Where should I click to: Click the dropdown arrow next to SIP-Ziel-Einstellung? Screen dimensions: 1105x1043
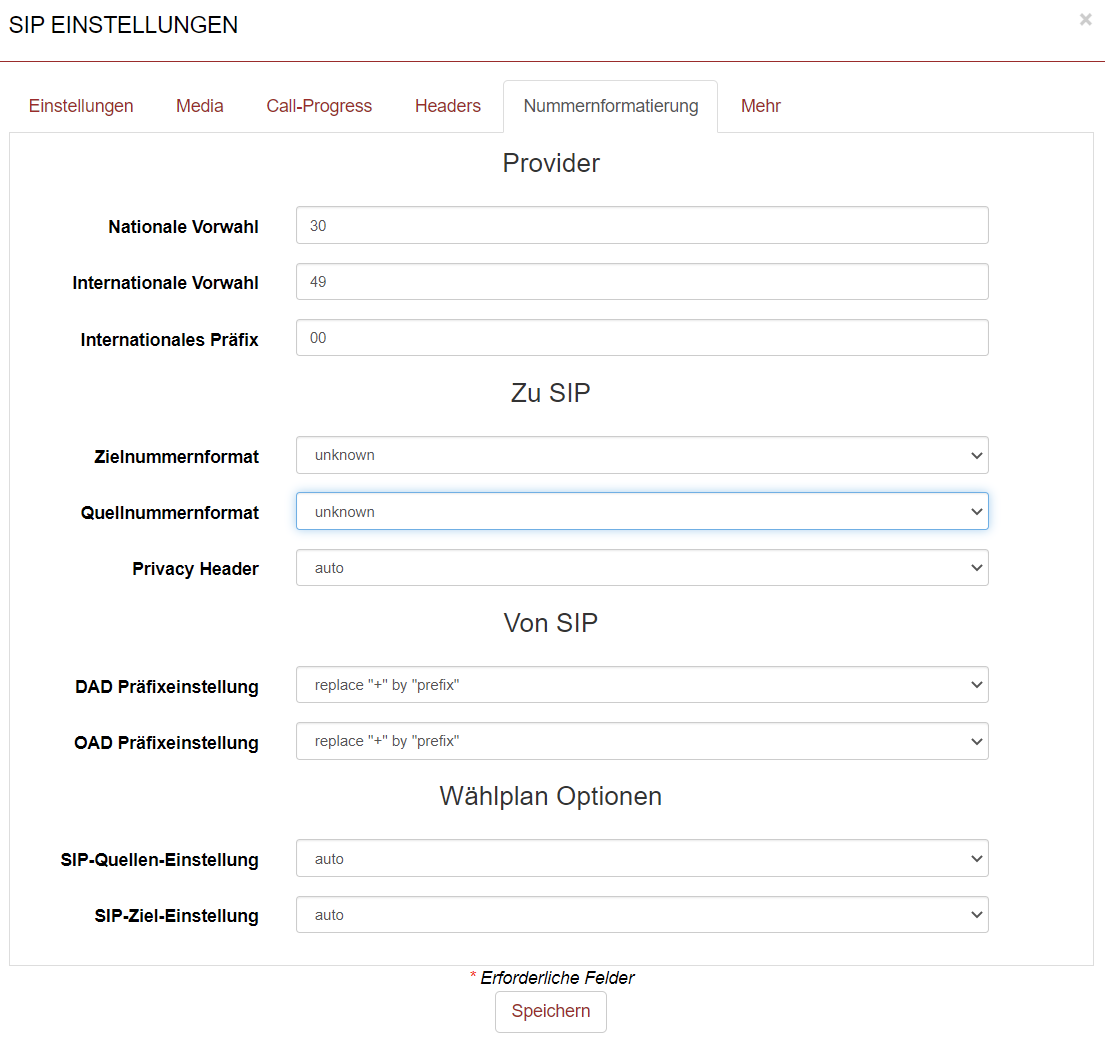point(977,914)
